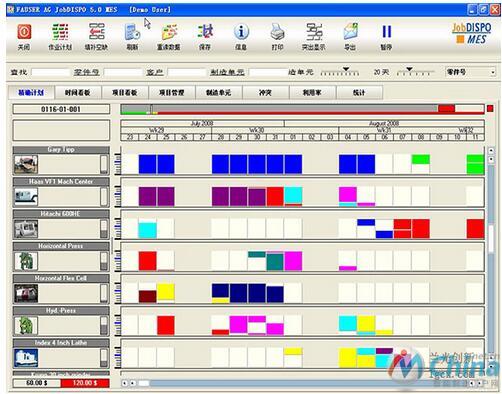Click the green block on Gary Tipp row

[x=421, y=159]
